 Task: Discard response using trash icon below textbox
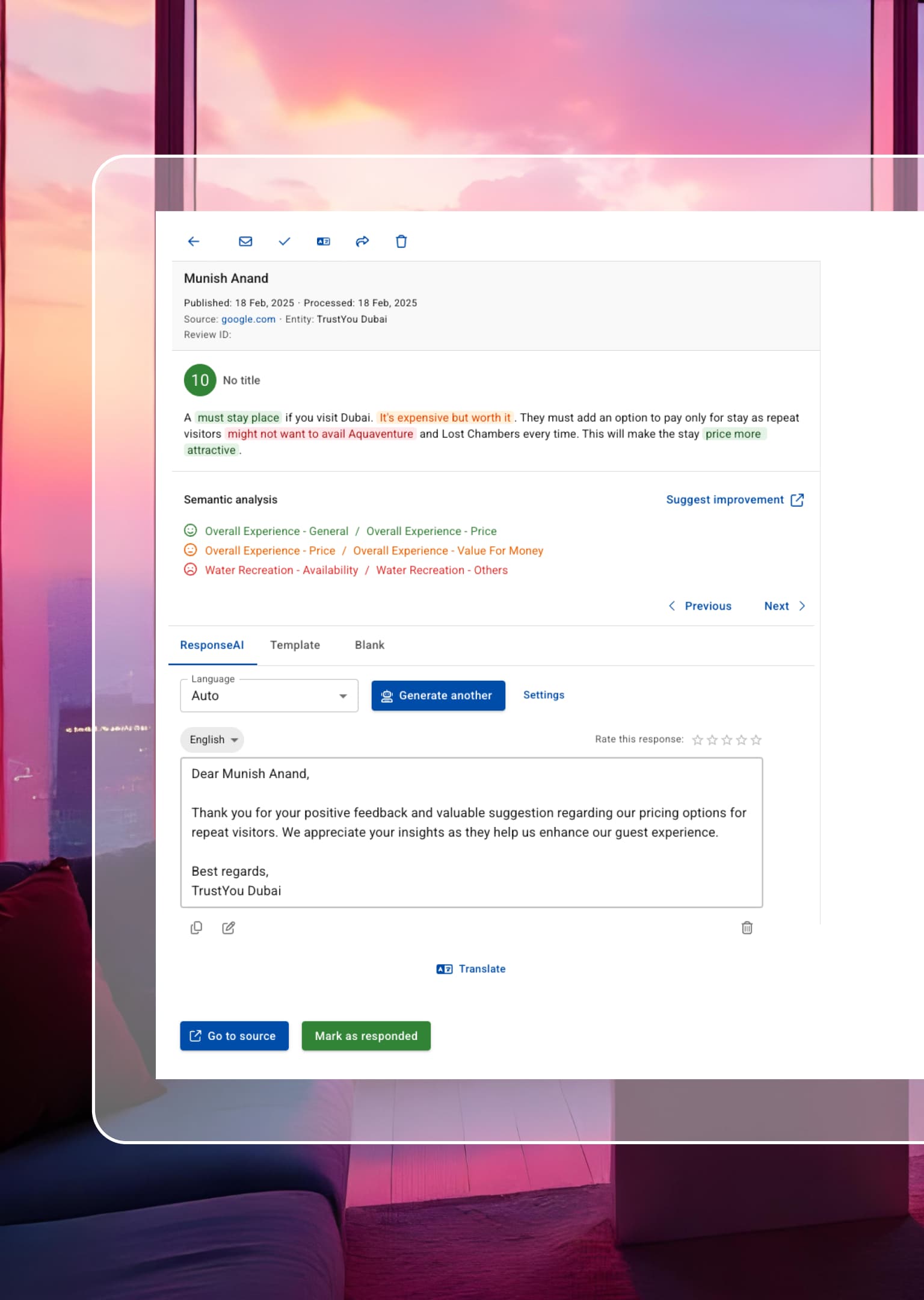747,927
